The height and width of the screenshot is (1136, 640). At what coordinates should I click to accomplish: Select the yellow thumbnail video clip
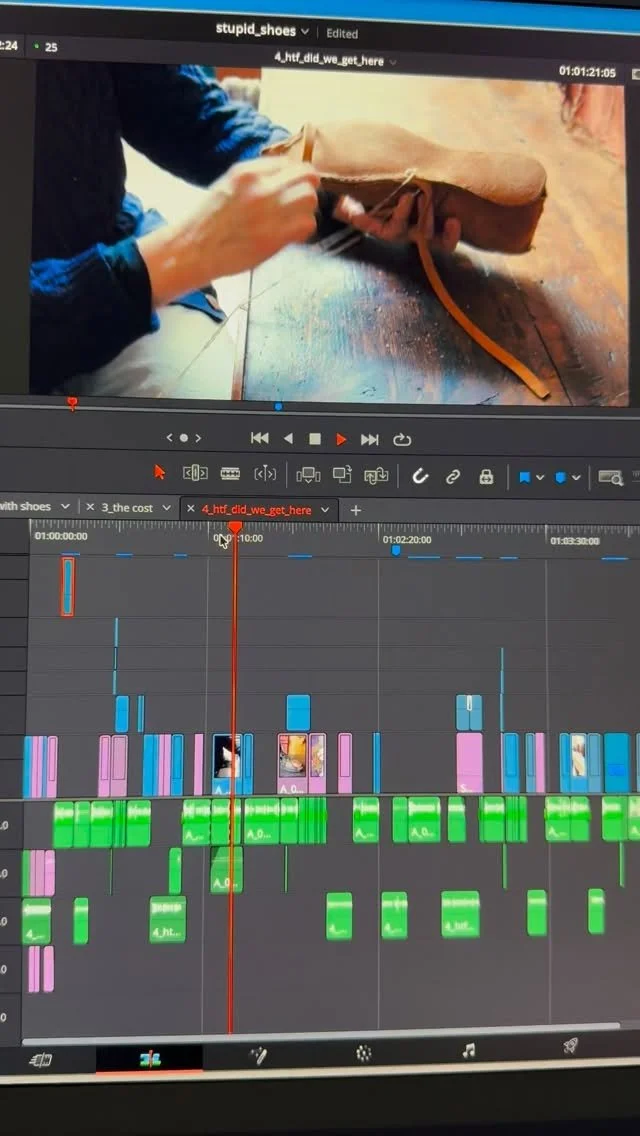[292, 764]
